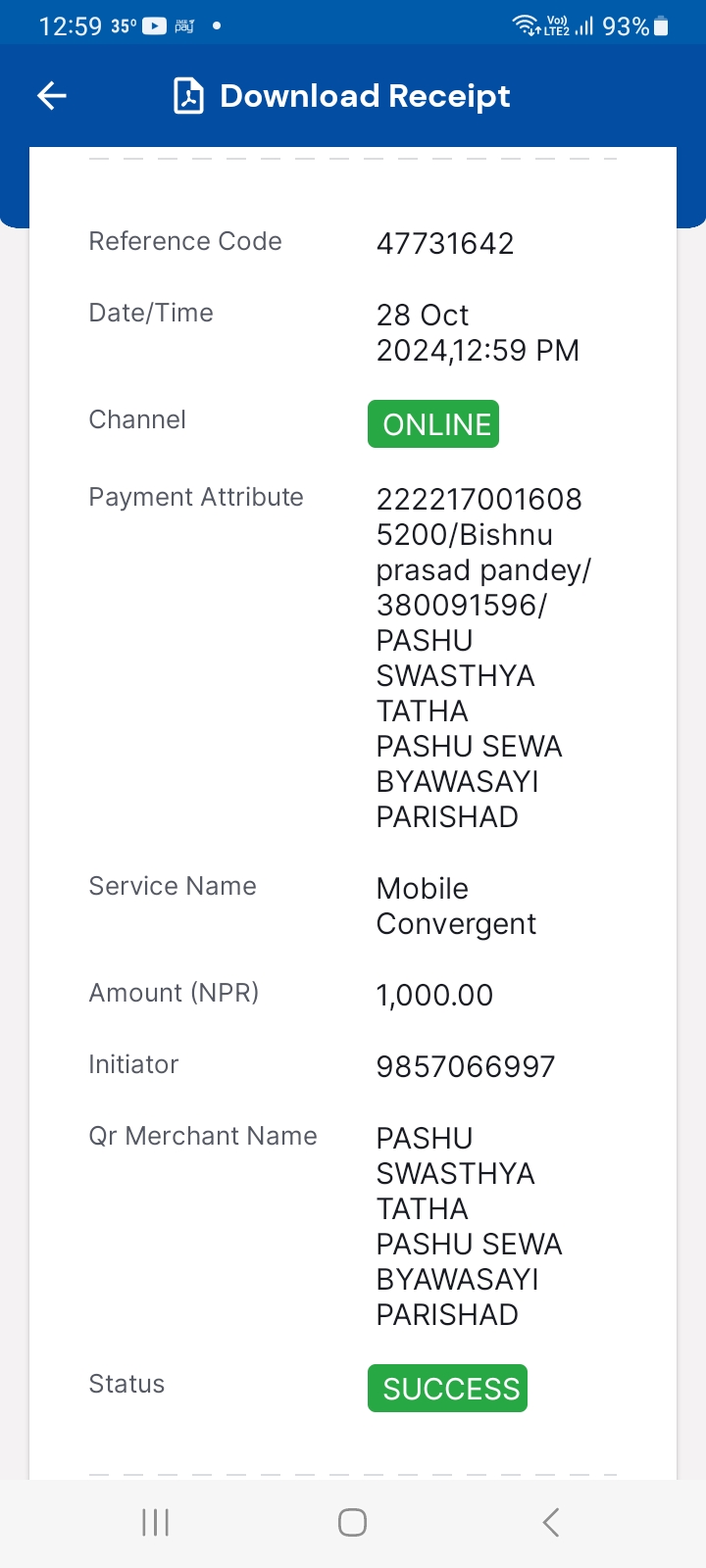The width and height of the screenshot is (706, 1568).
Task: Open Android recent apps button
Action: (156, 1522)
